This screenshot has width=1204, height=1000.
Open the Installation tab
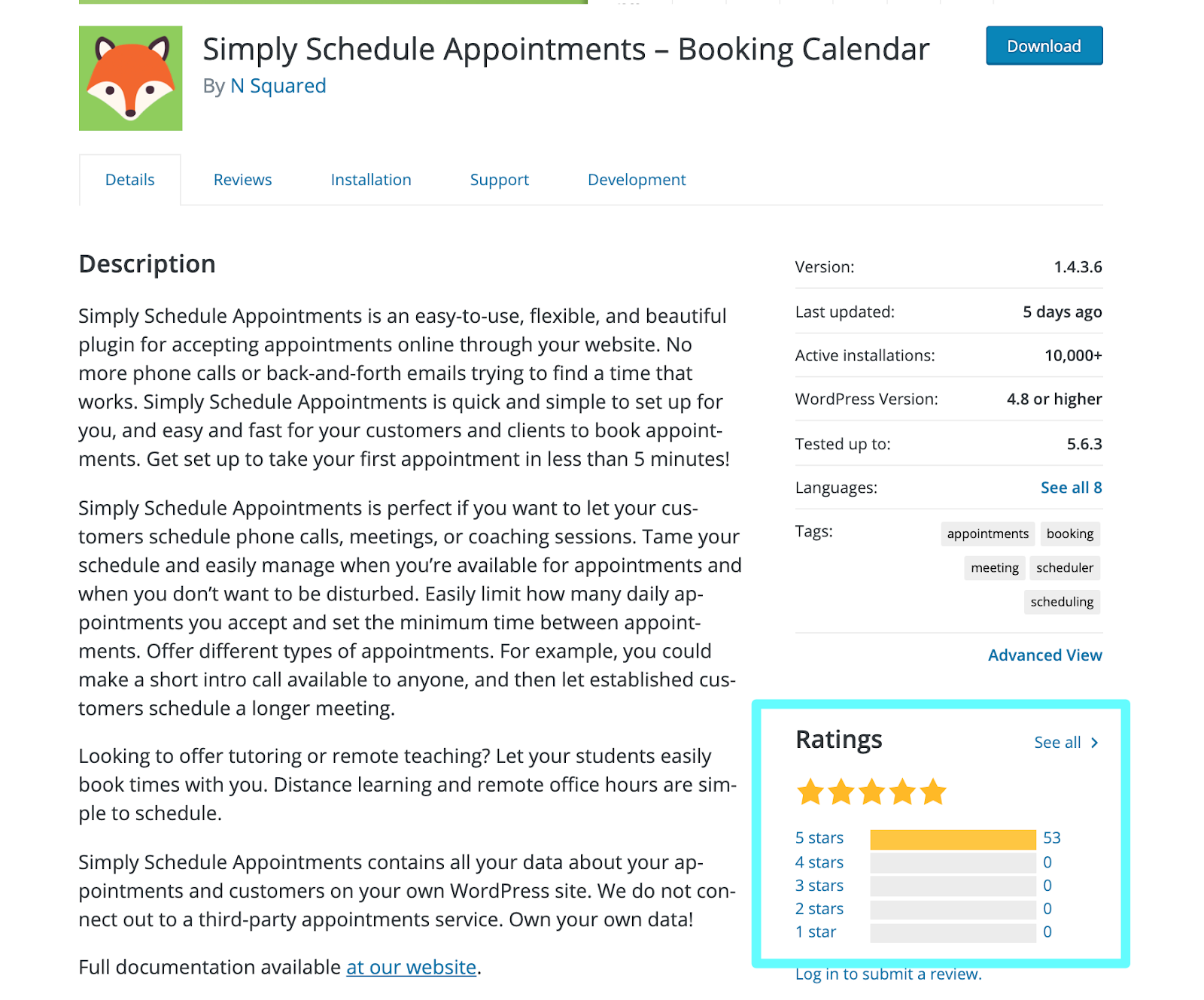point(371,180)
